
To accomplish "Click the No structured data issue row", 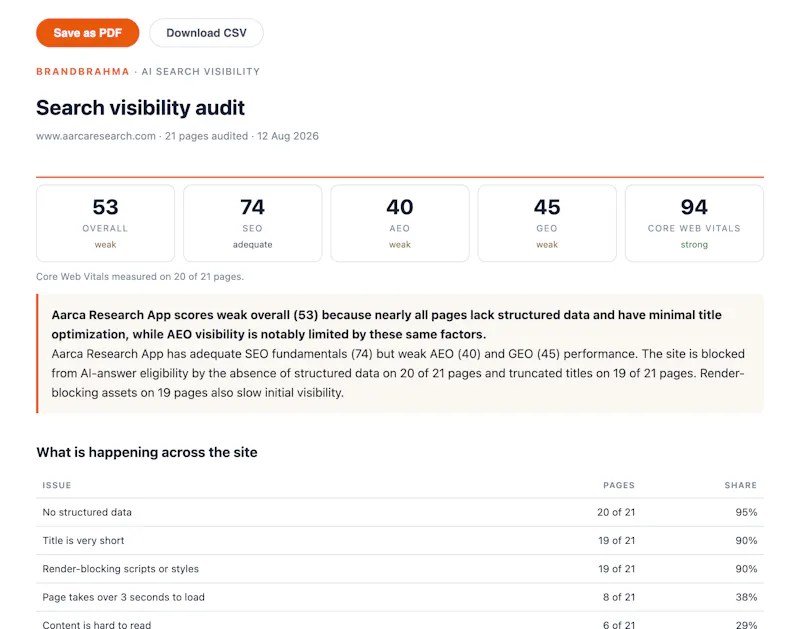I will (400, 512).
